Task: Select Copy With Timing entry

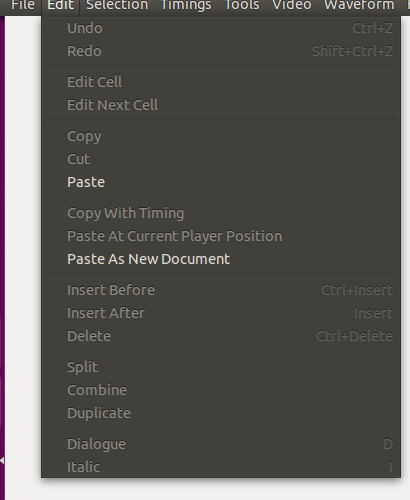Action: point(221,213)
